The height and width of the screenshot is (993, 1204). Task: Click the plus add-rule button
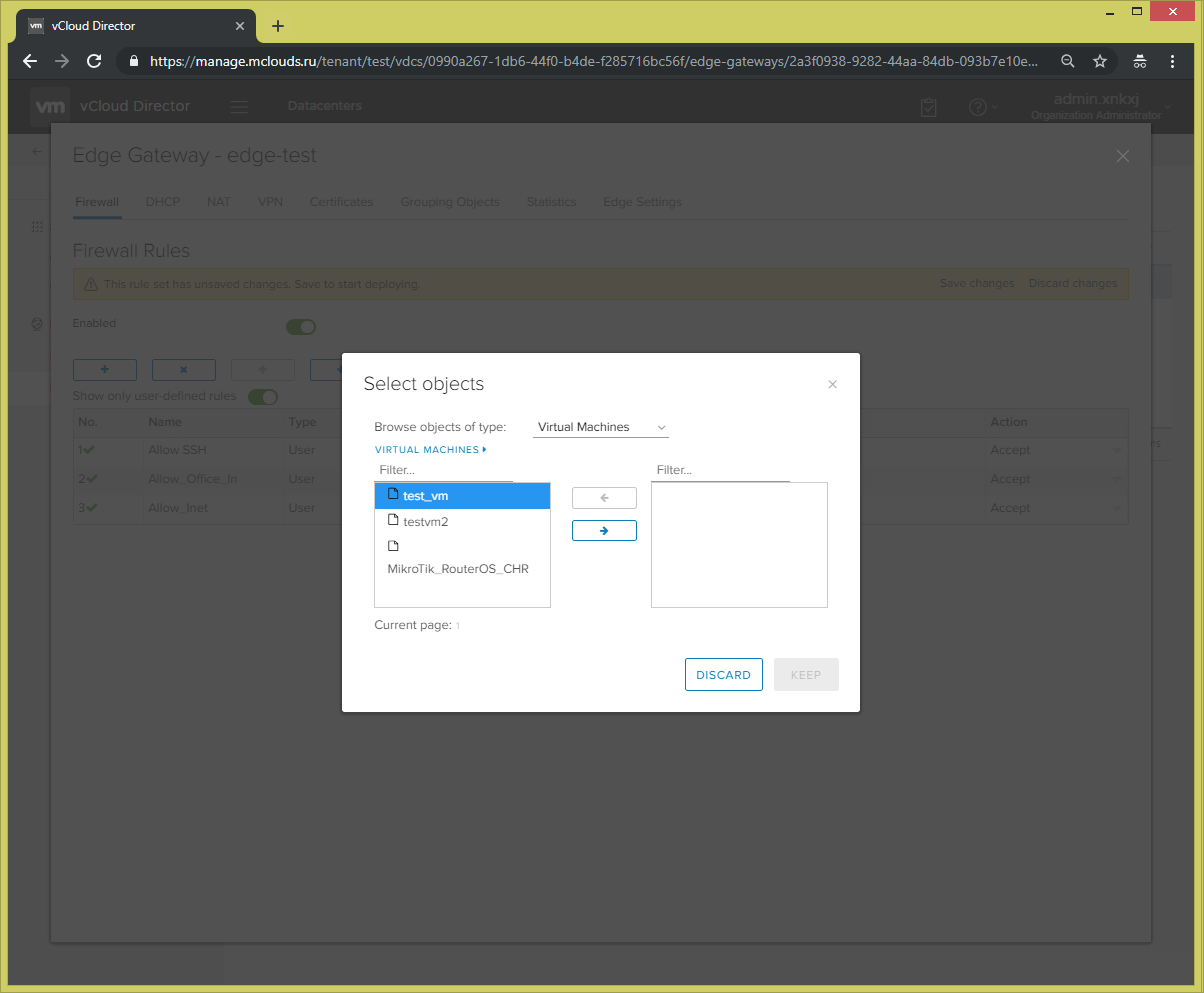105,370
